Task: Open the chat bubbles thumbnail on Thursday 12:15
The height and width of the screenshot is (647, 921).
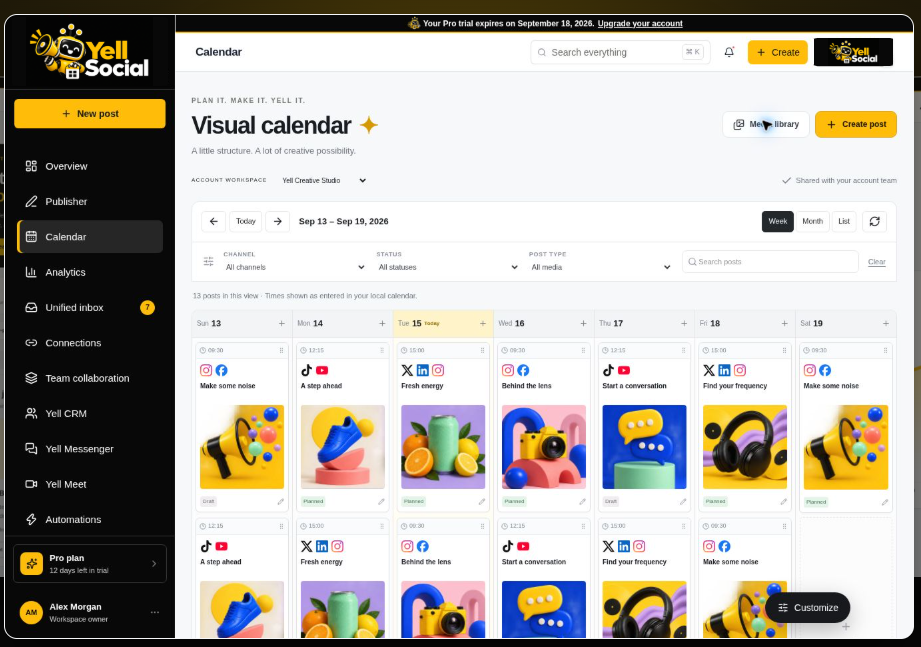Action: pyautogui.click(x=644, y=447)
